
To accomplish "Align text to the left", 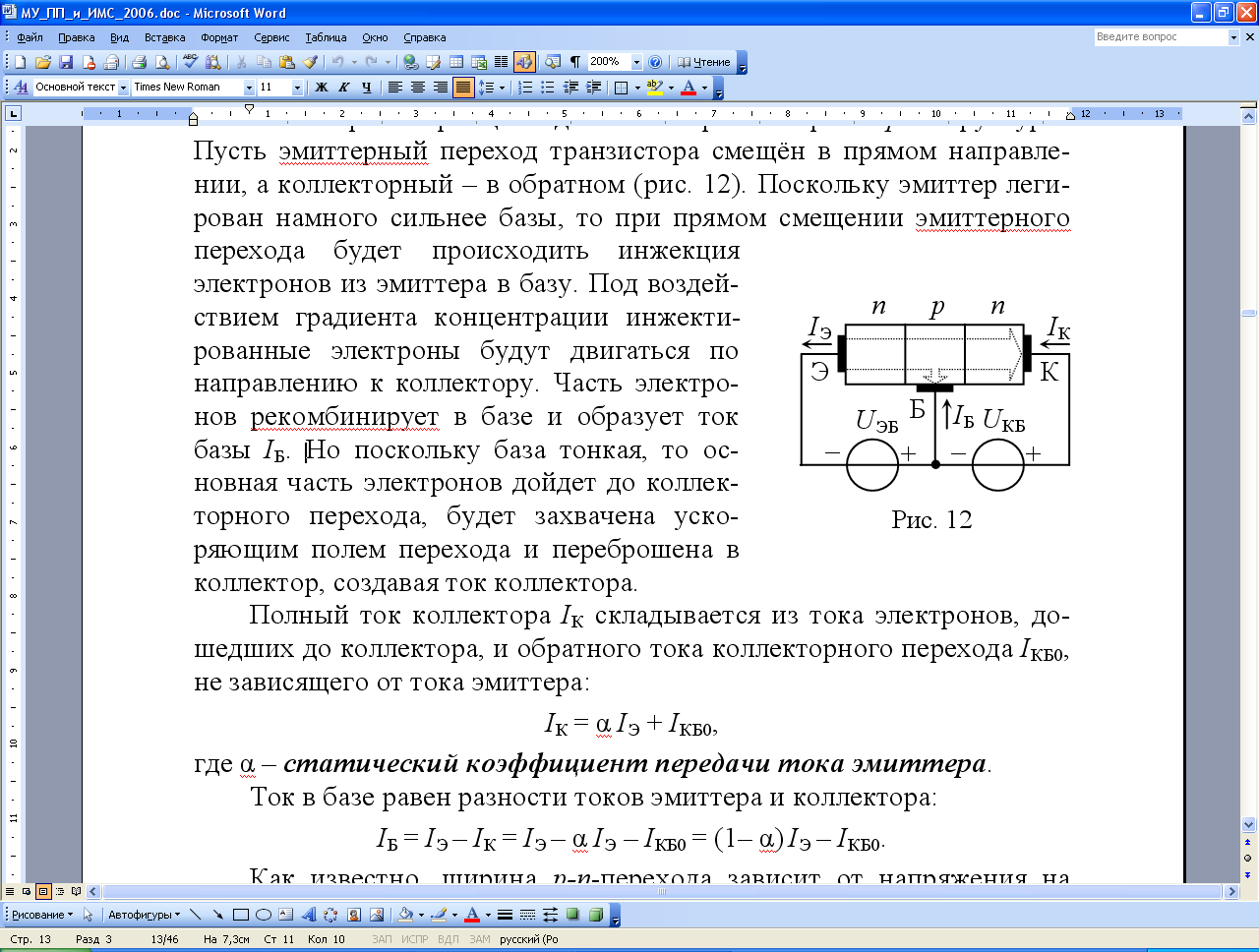I will (394, 88).
